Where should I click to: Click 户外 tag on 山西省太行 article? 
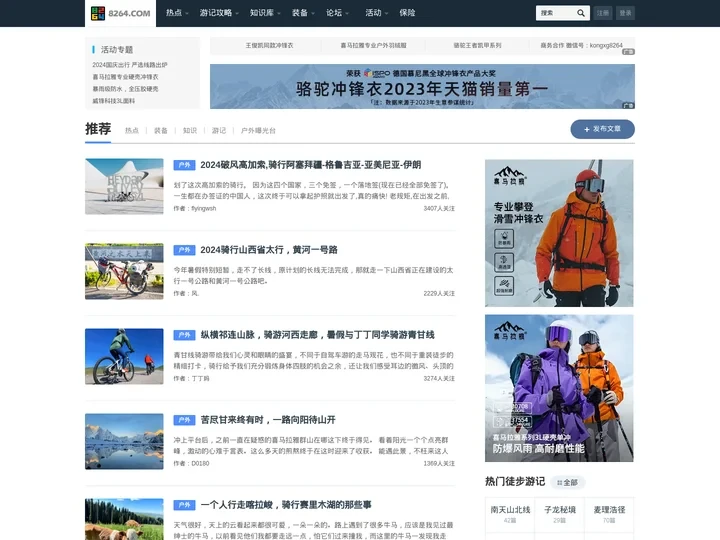click(x=184, y=250)
